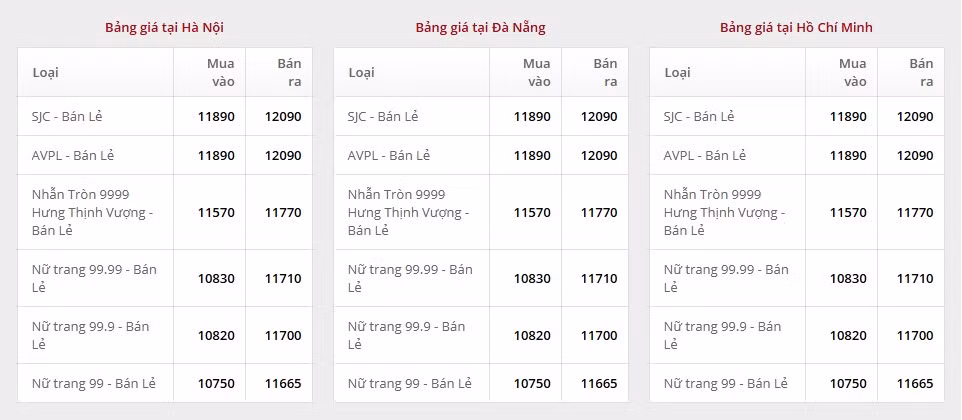Select 'Nữ trang 99 - Bán Lẻ' in Hà Nội table
Screen dimensions: 962x420
point(94,384)
